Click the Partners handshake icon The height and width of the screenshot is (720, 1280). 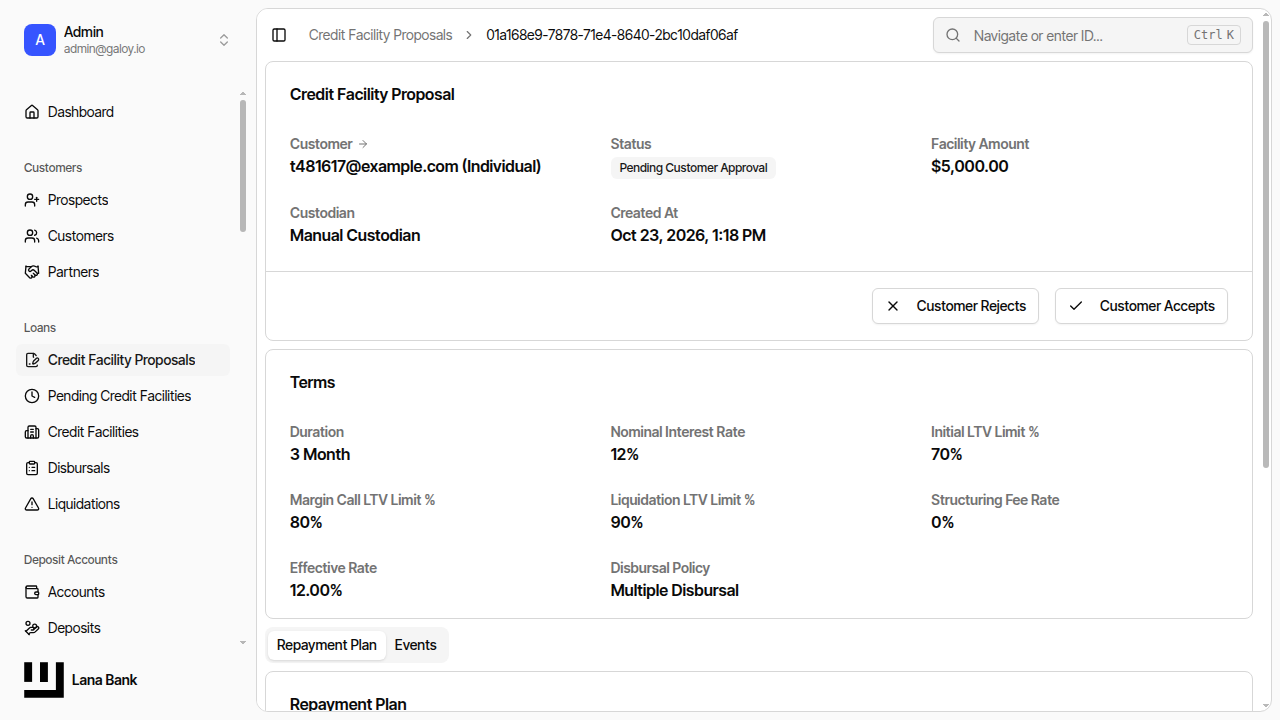point(32,272)
